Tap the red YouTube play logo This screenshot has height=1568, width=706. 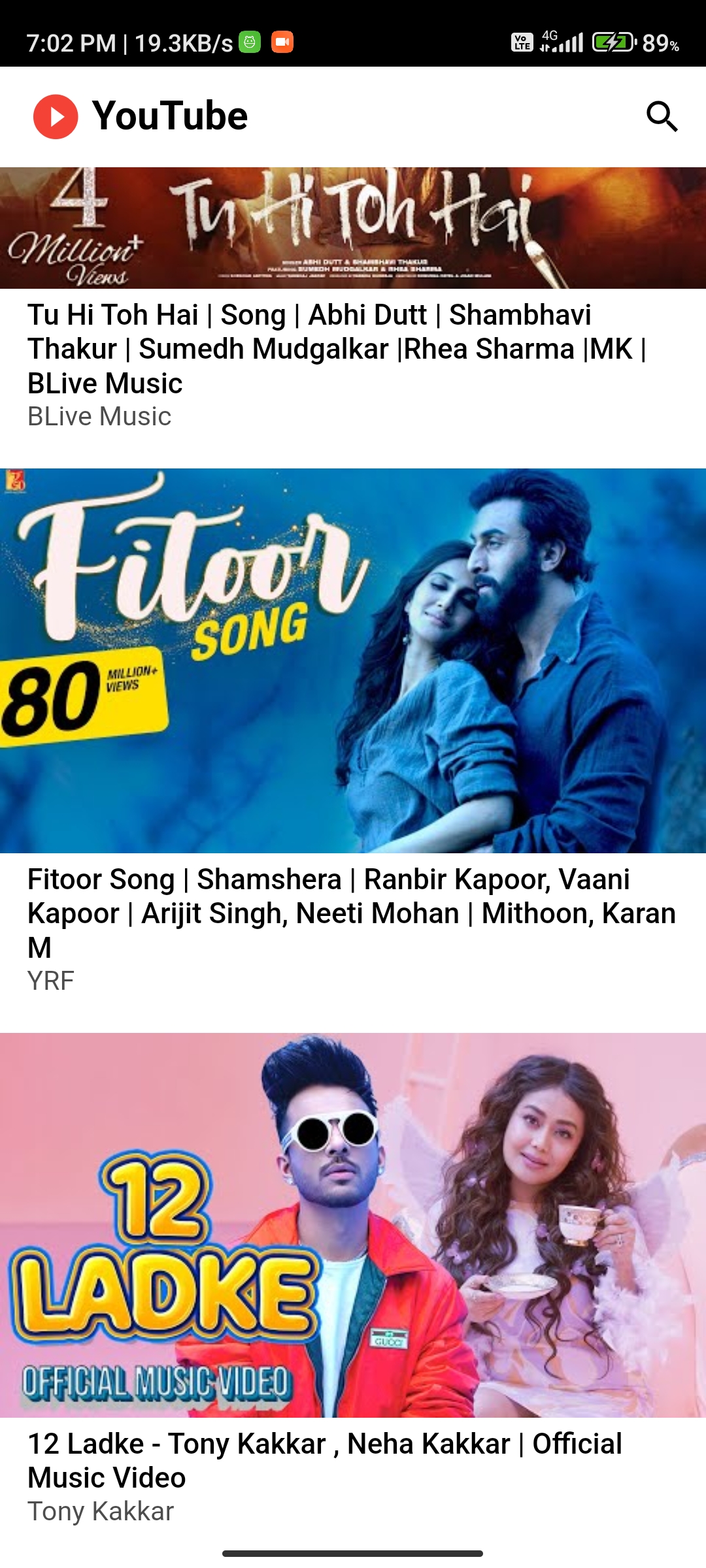[x=56, y=117]
